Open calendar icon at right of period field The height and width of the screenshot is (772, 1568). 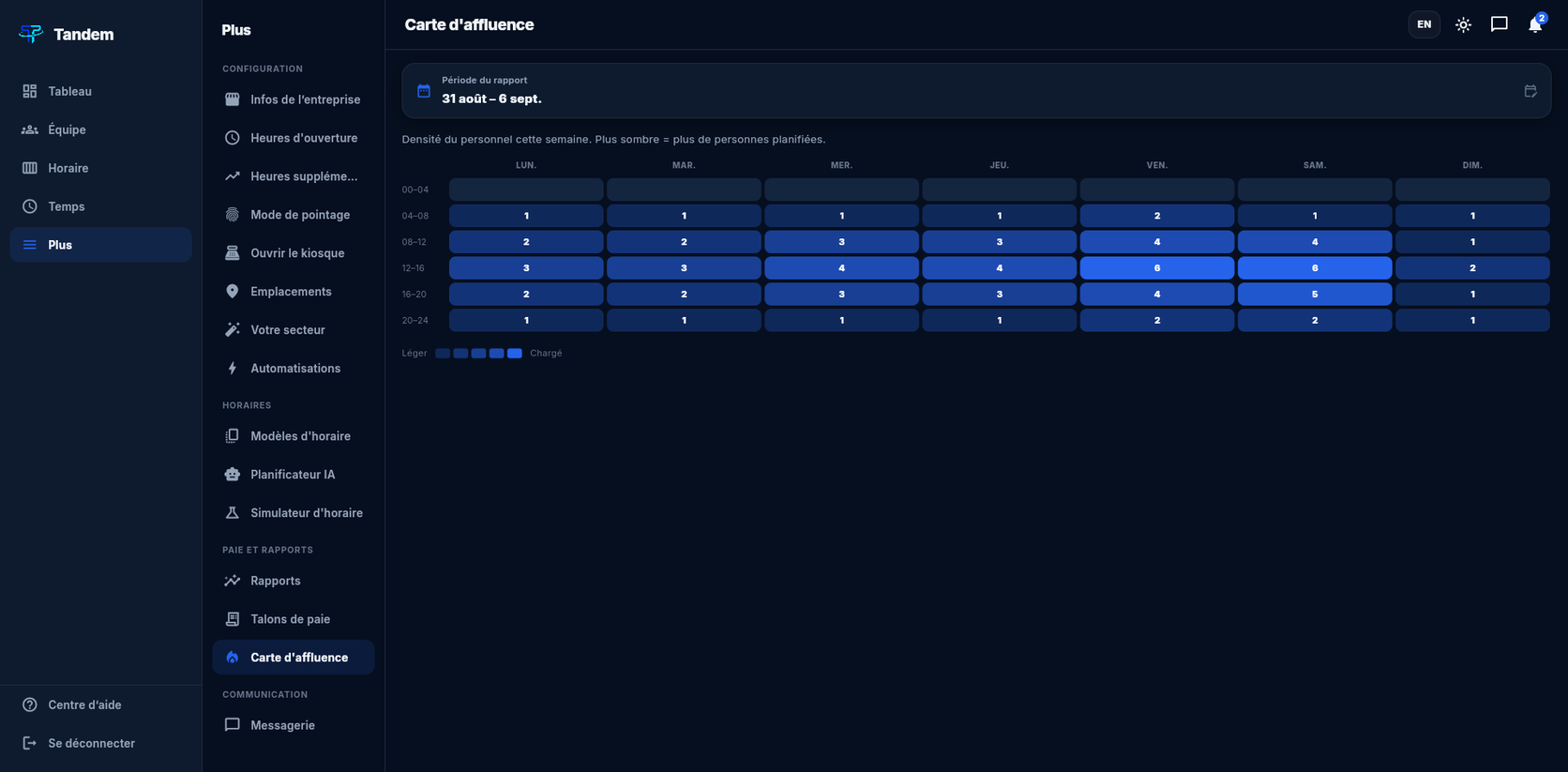1530,91
